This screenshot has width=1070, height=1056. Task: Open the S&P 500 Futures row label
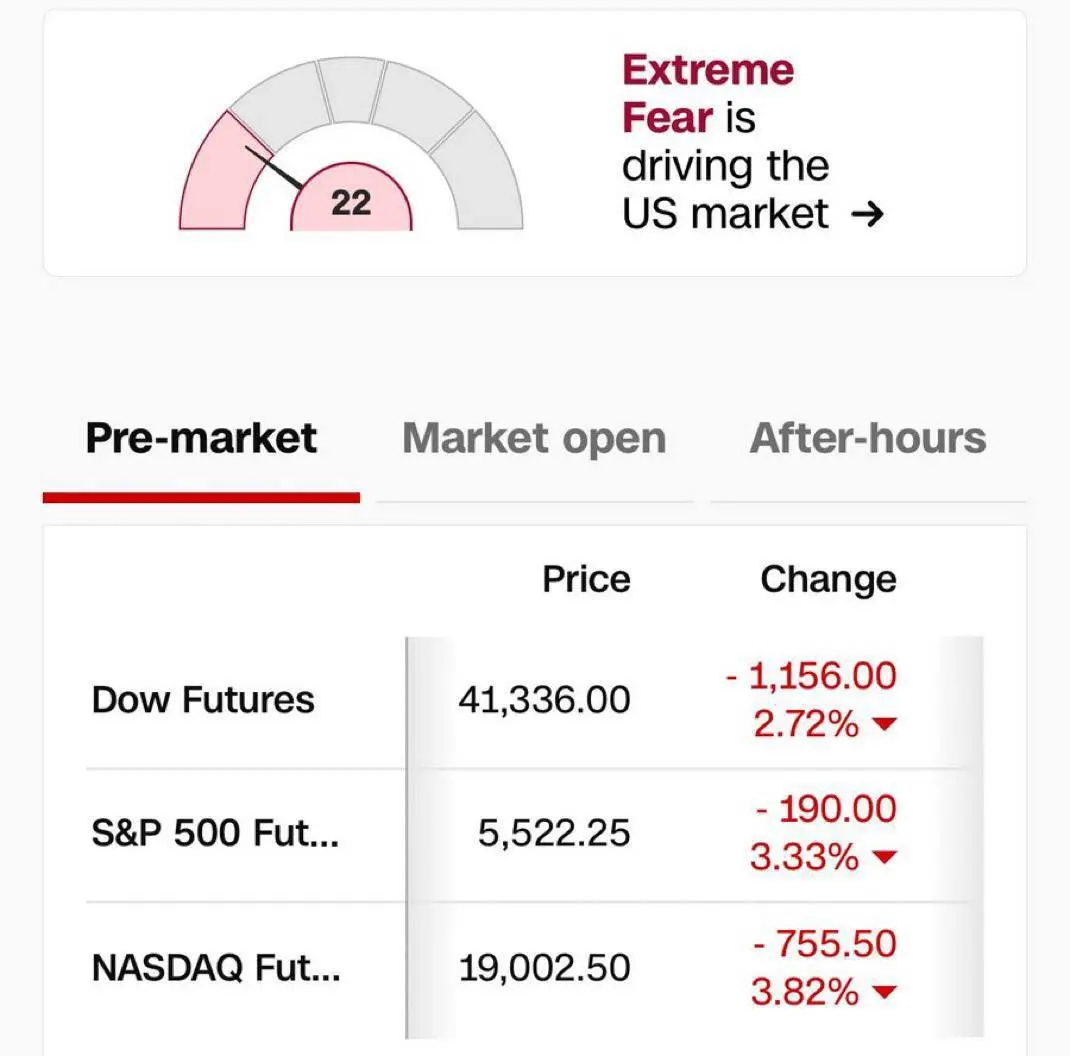pyautogui.click(x=215, y=834)
